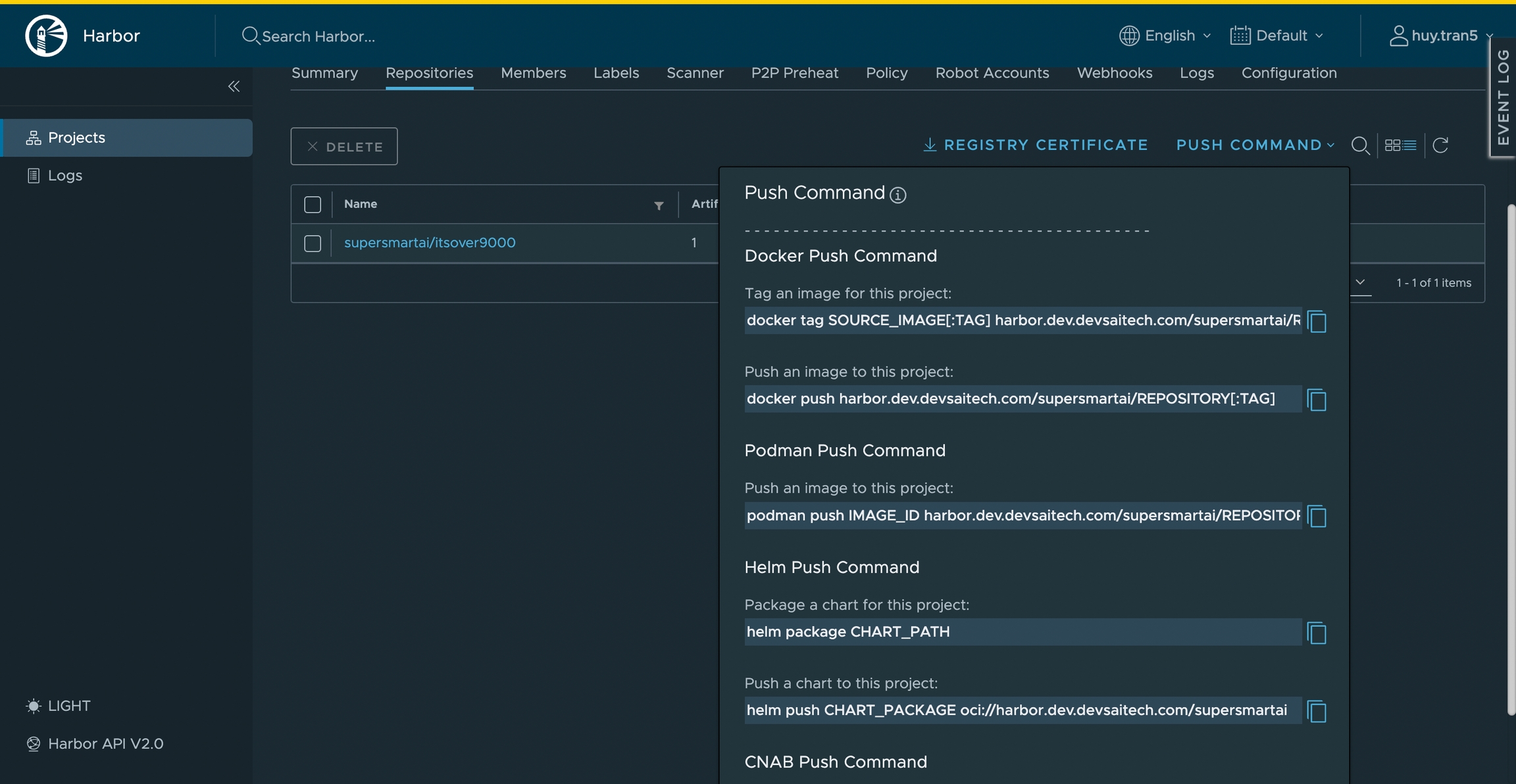This screenshot has height=784, width=1516.
Task: Expand the PUSH COMMAND dropdown
Action: (x=1255, y=145)
